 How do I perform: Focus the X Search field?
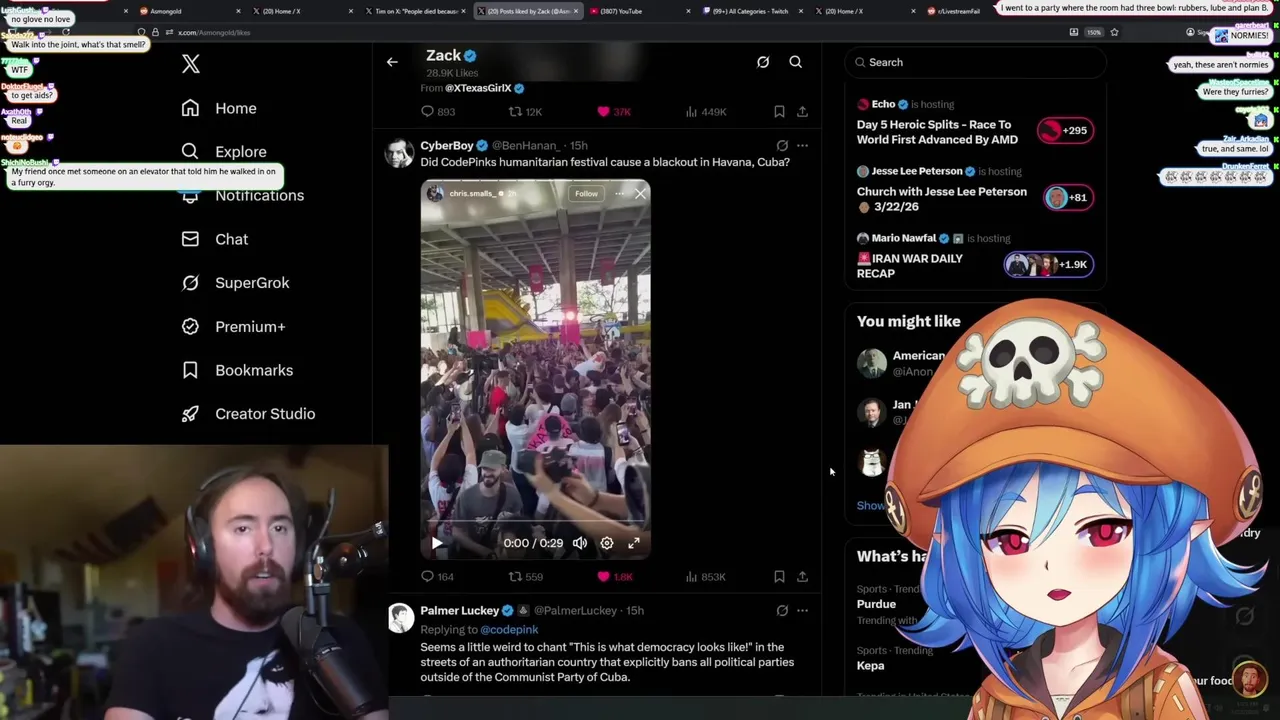[x=976, y=62]
